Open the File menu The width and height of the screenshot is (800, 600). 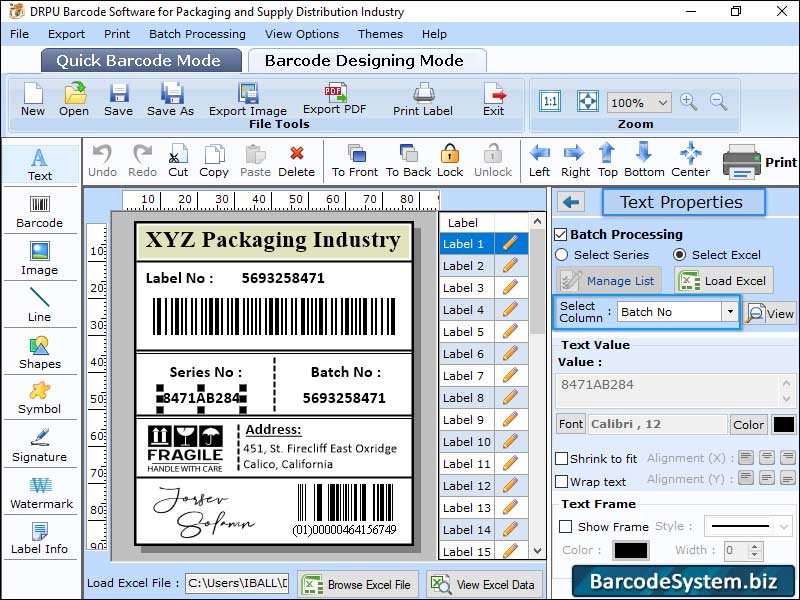19,34
